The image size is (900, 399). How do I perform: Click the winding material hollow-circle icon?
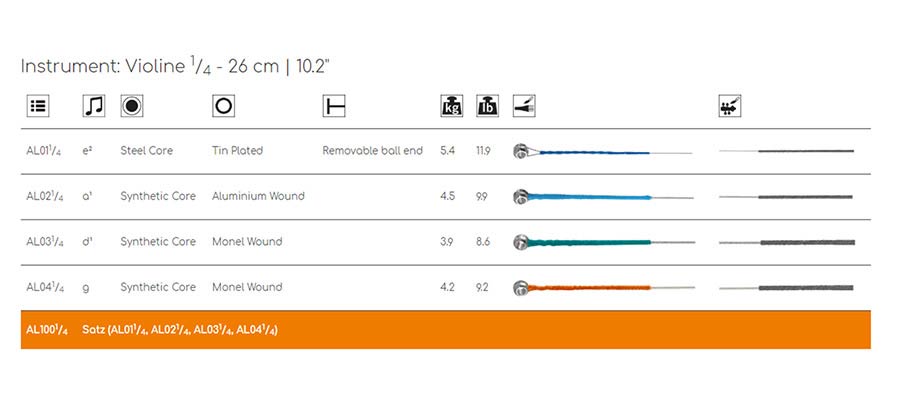pos(223,106)
